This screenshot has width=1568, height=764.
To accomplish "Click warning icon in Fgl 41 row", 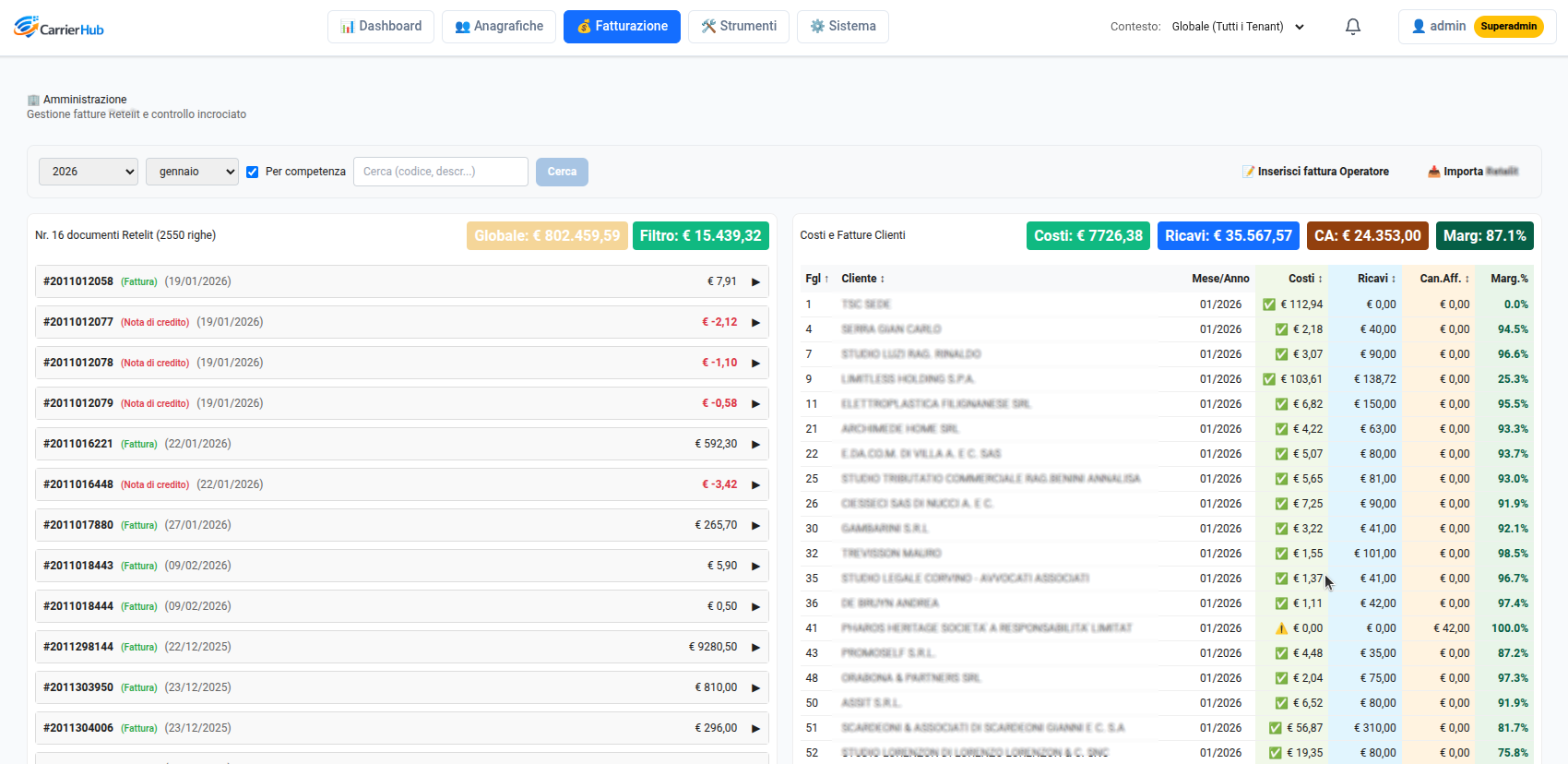I will (x=1281, y=628).
